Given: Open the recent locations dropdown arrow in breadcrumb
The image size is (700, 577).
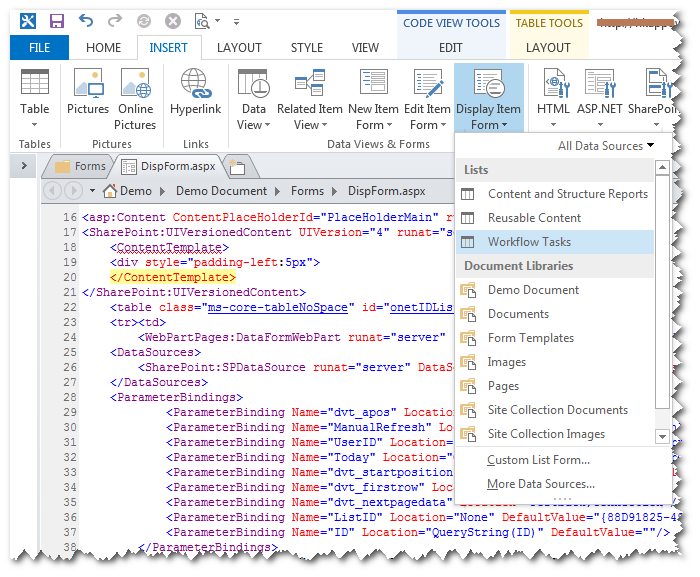Looking at the screenshot, I should (x=92, y=191).
